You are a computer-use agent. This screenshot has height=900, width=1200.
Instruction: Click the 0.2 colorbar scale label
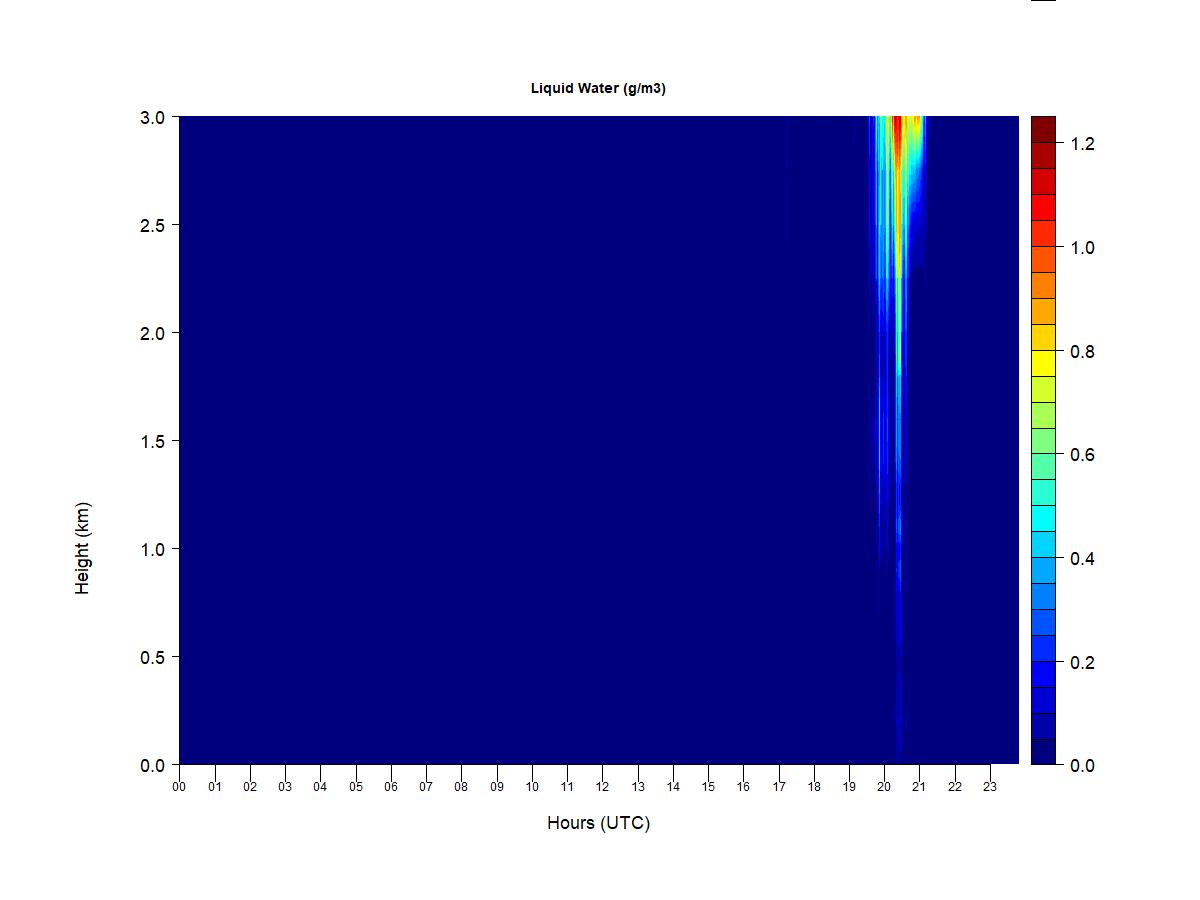1082,662
